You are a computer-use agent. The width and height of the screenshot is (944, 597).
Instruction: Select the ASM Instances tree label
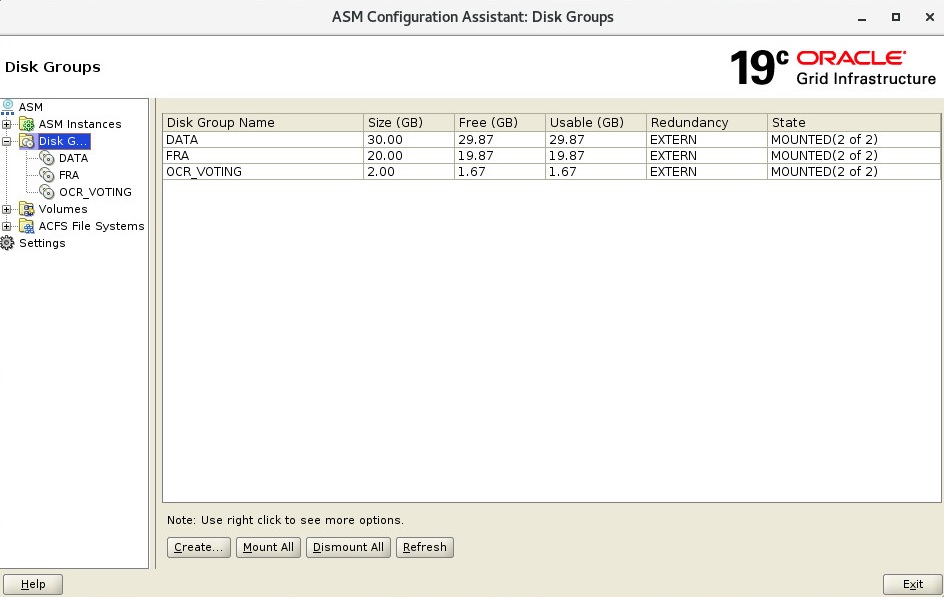(x=80, y=124)
